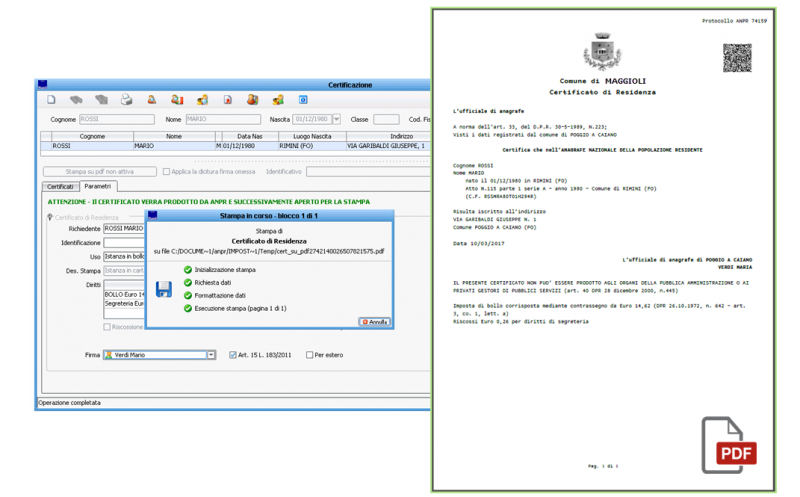This screenshot has height=497, width=800.
Task: Uncheck the Art. 15 L. 183/2011 checkbox
Action: 233,355
